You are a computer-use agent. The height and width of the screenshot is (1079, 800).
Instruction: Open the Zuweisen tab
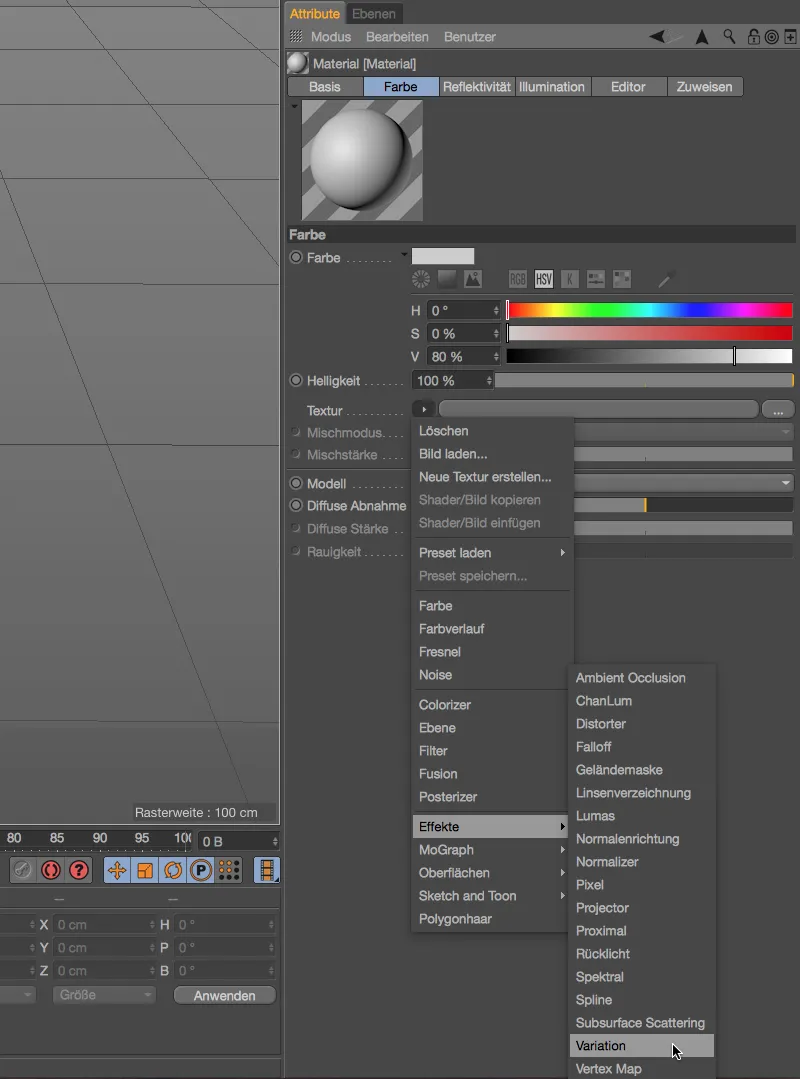pos(704,87)
